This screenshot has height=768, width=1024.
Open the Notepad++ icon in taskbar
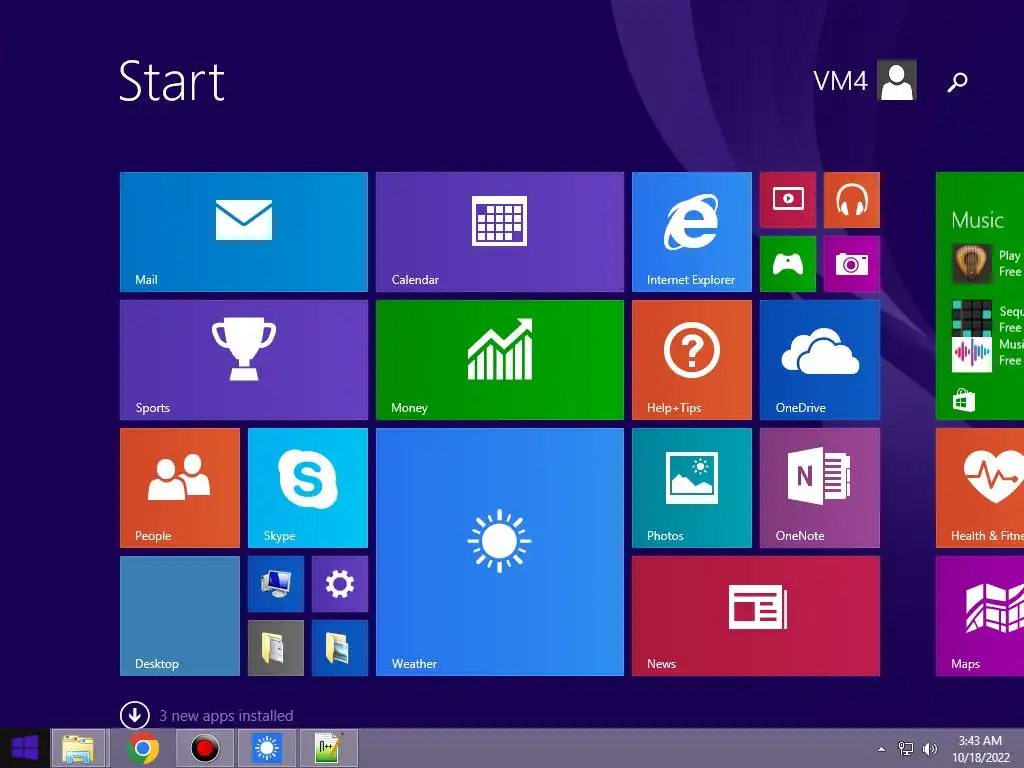click(328, 748)
